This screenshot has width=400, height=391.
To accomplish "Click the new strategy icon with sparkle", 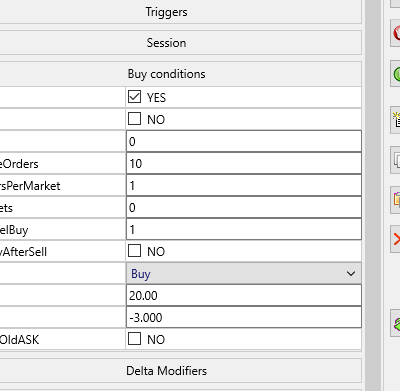I will coord(396,120).
